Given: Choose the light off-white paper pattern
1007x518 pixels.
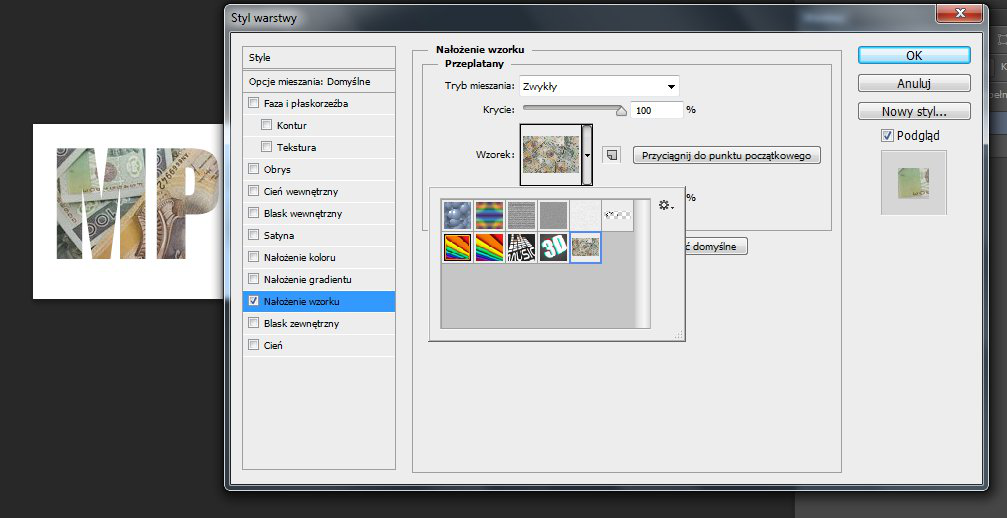Looking at the screenshot, I should pos(585,215).
